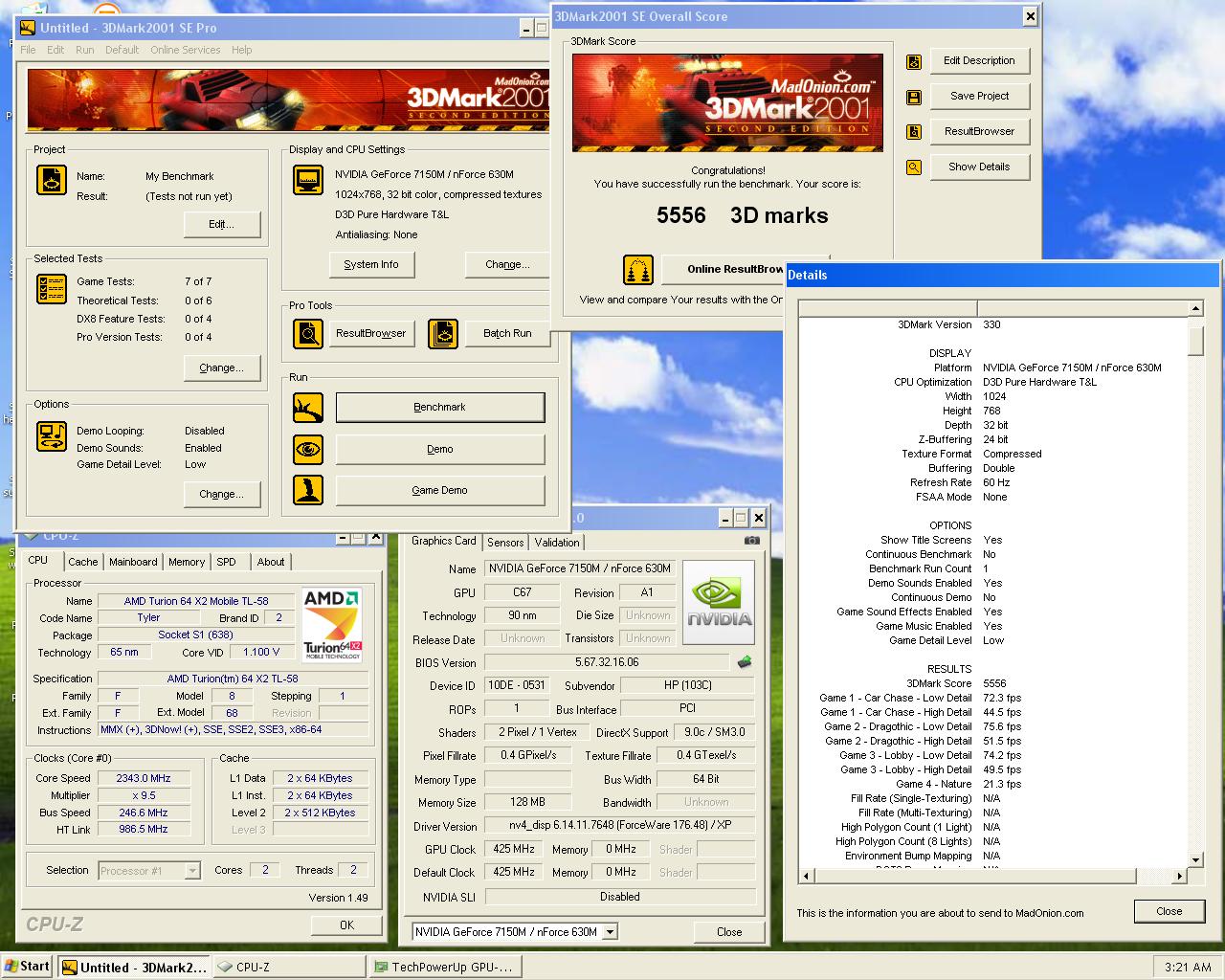1225x980 pixels.
Task: Click Change button under Selected Tests
Action: click(x=222, y=367)
